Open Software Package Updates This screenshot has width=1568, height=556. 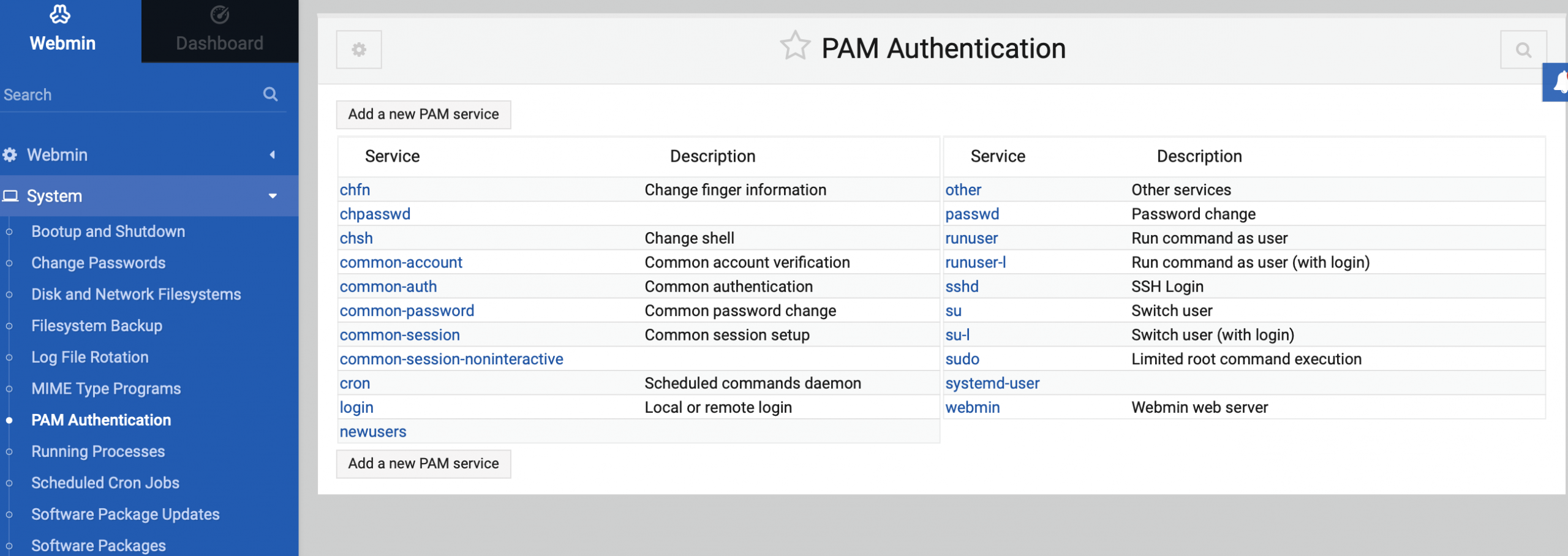point(126,514)
